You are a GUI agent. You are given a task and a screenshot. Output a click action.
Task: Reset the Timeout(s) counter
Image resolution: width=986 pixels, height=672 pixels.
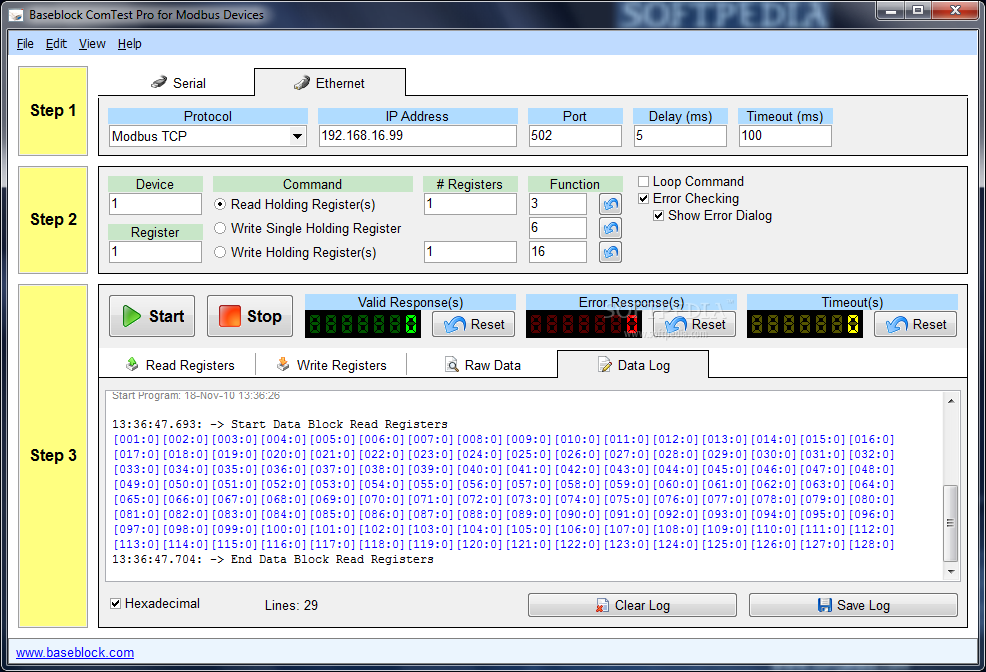point(916,324)
